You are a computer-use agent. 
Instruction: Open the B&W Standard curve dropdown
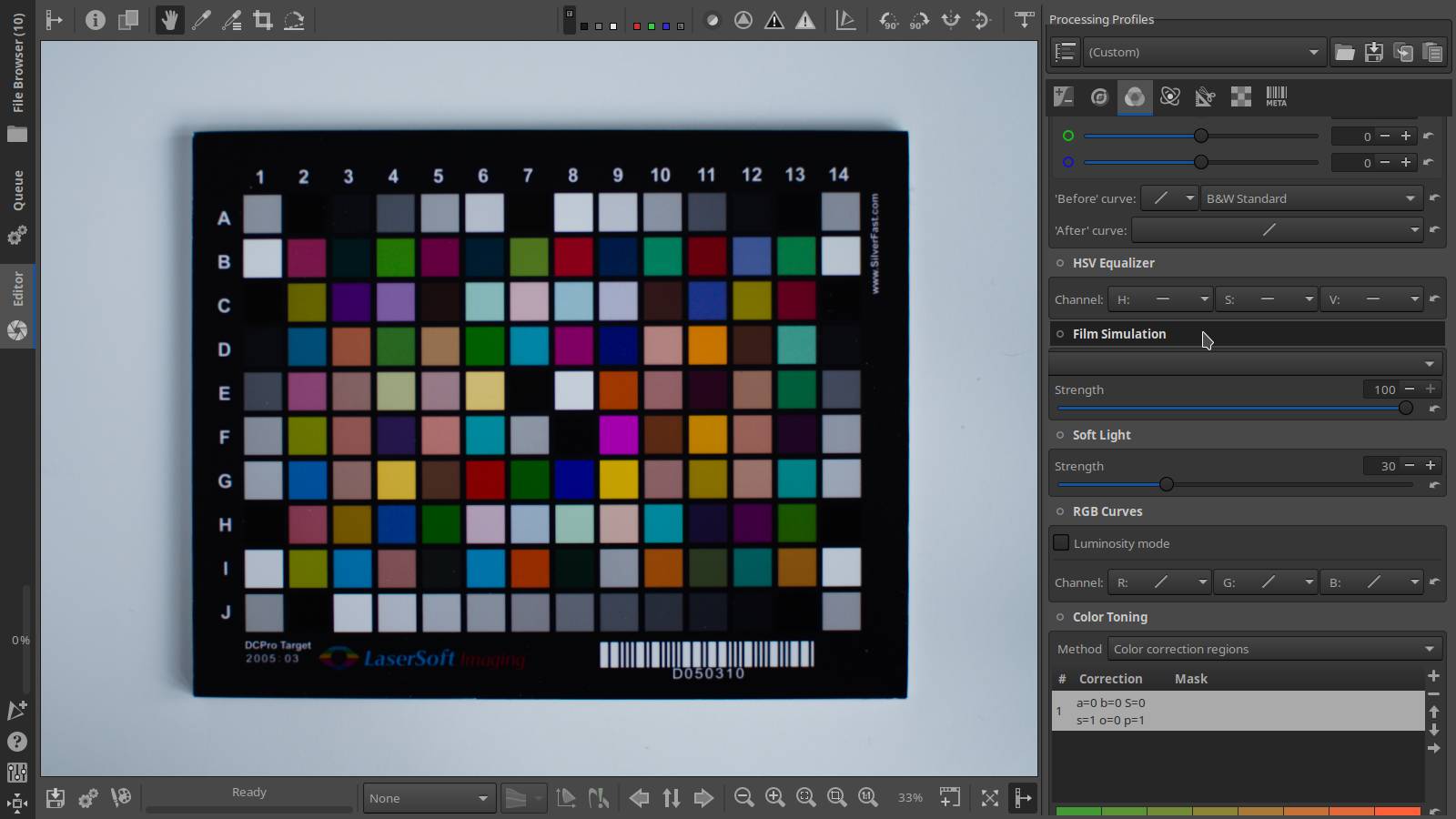(1310, 198)
